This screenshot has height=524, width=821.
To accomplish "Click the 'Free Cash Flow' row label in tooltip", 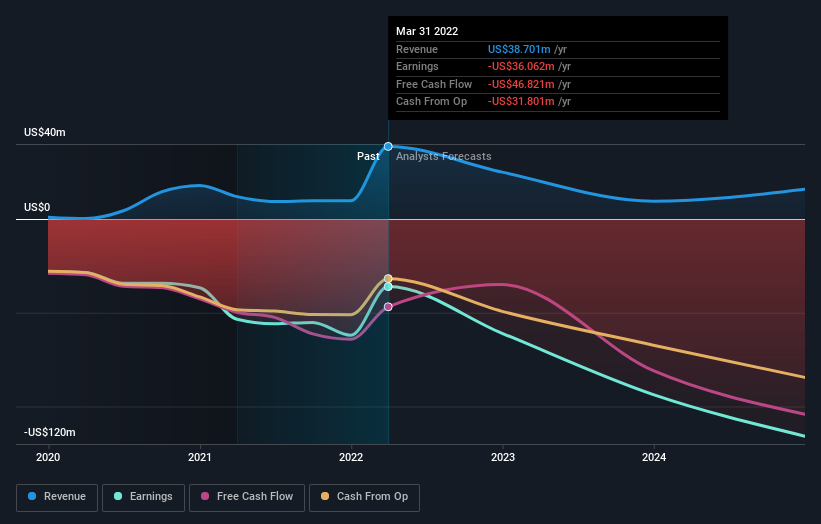I will pyautogui.click(x=434, y=84).
